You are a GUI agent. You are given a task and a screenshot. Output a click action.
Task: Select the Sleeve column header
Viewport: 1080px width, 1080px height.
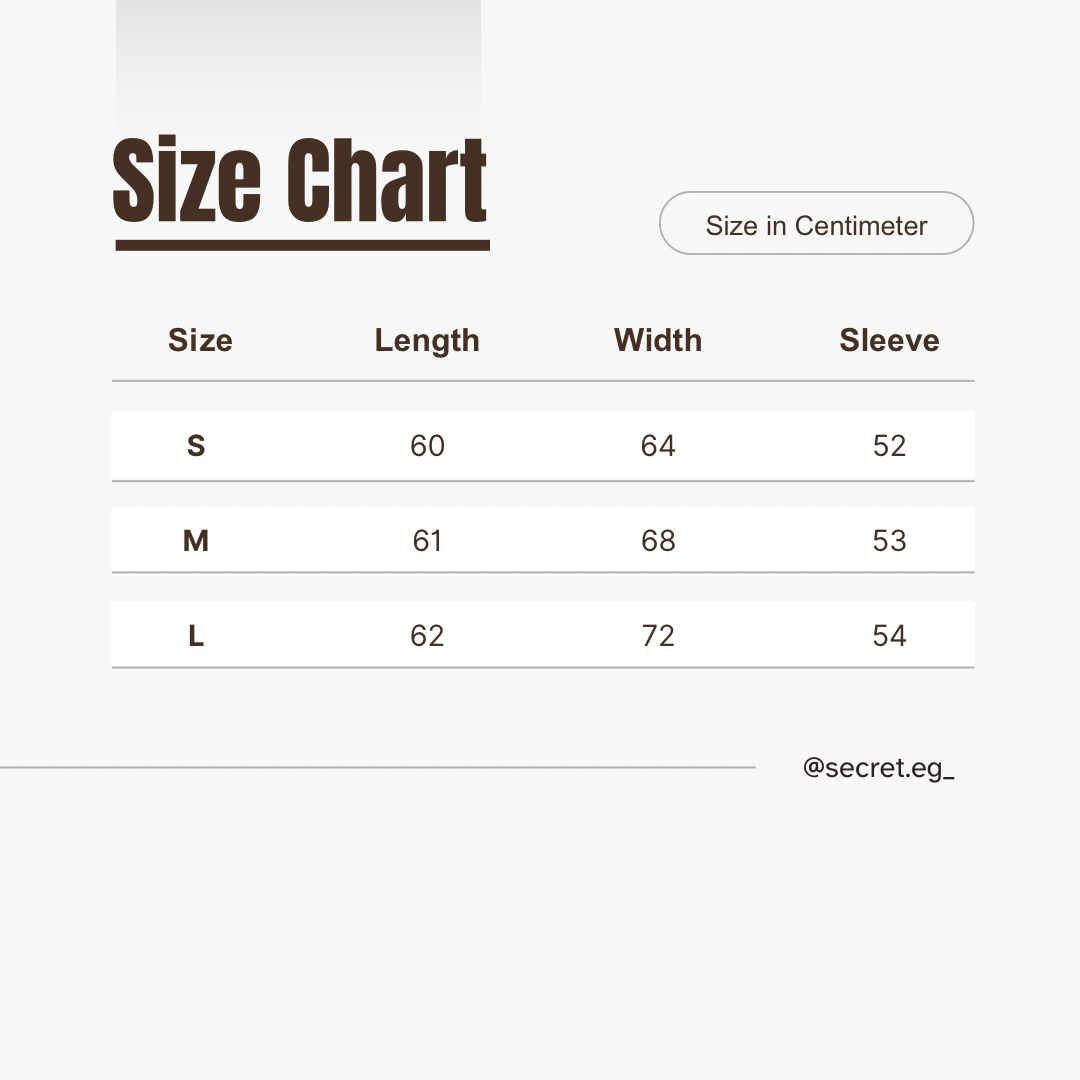click(889, 341)
